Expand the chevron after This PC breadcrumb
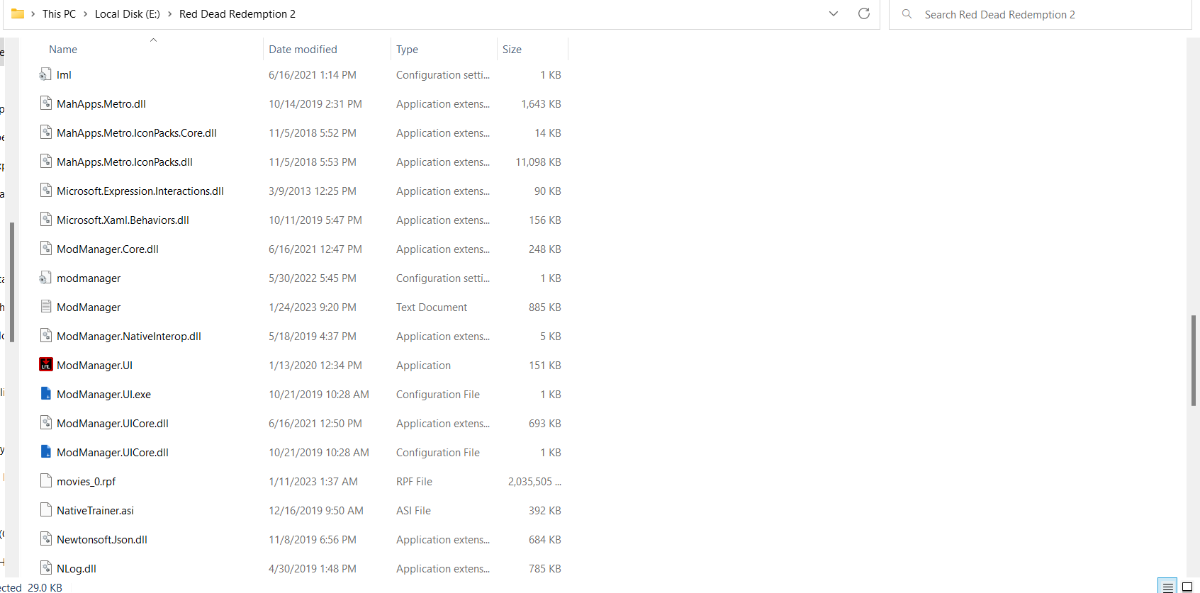 pos(85,14)
